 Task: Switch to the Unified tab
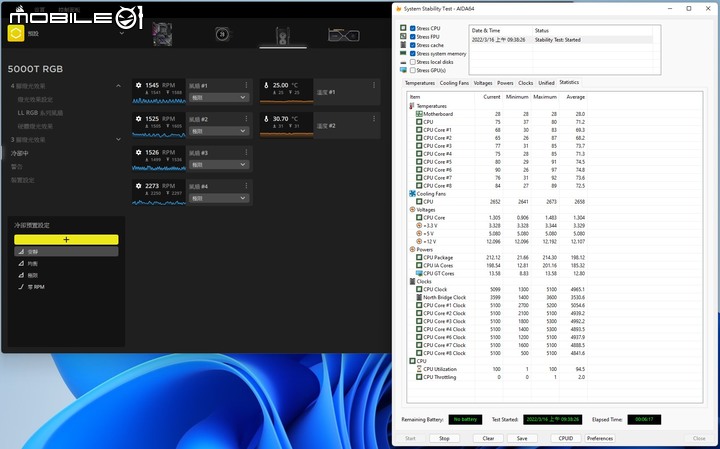point(546,83)
